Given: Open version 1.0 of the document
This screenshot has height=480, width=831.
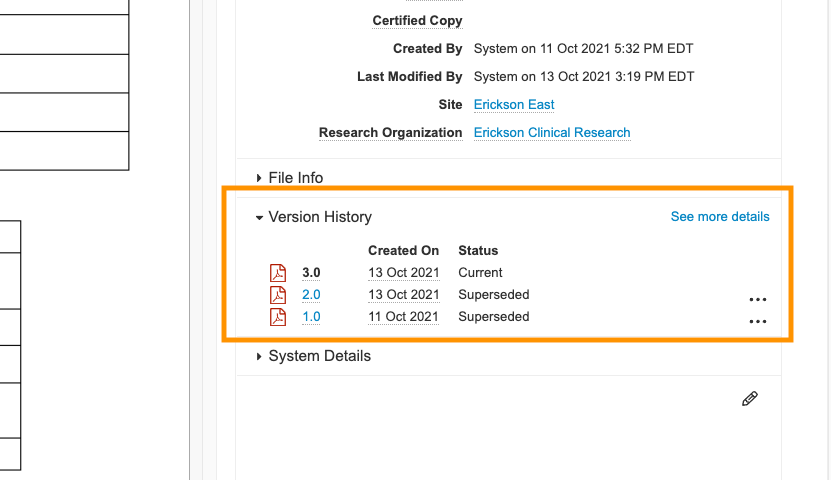Looking at the screenshot, I should tap(311, 317).
